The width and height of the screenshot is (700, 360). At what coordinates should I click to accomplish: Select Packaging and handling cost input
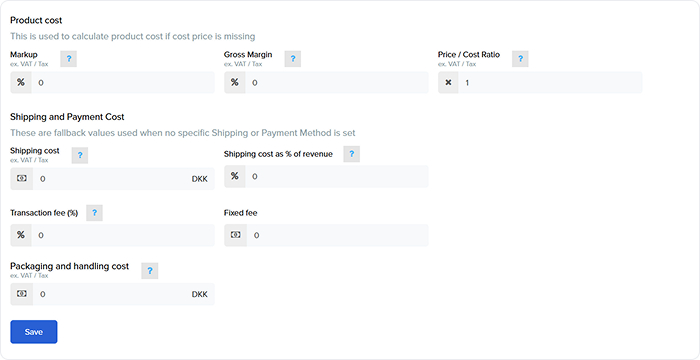point(124,294)
